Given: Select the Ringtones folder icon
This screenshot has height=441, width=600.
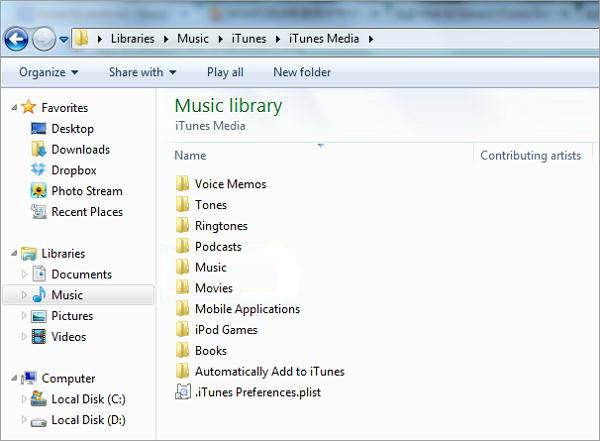Looking at the screenshot, I should tap(183, 225).
